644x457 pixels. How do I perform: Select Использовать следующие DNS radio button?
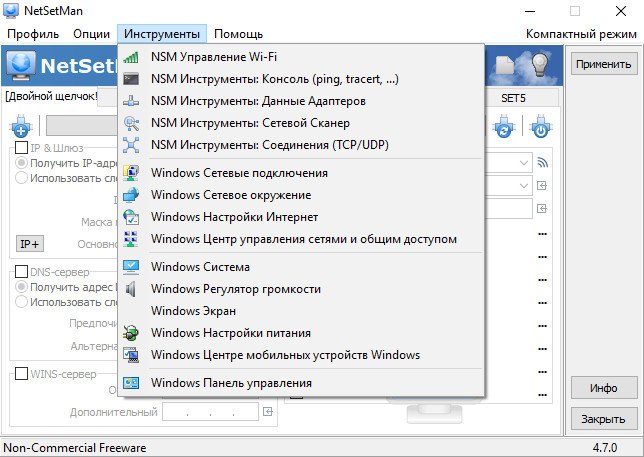pyautogui.click(x=21, y=302)
